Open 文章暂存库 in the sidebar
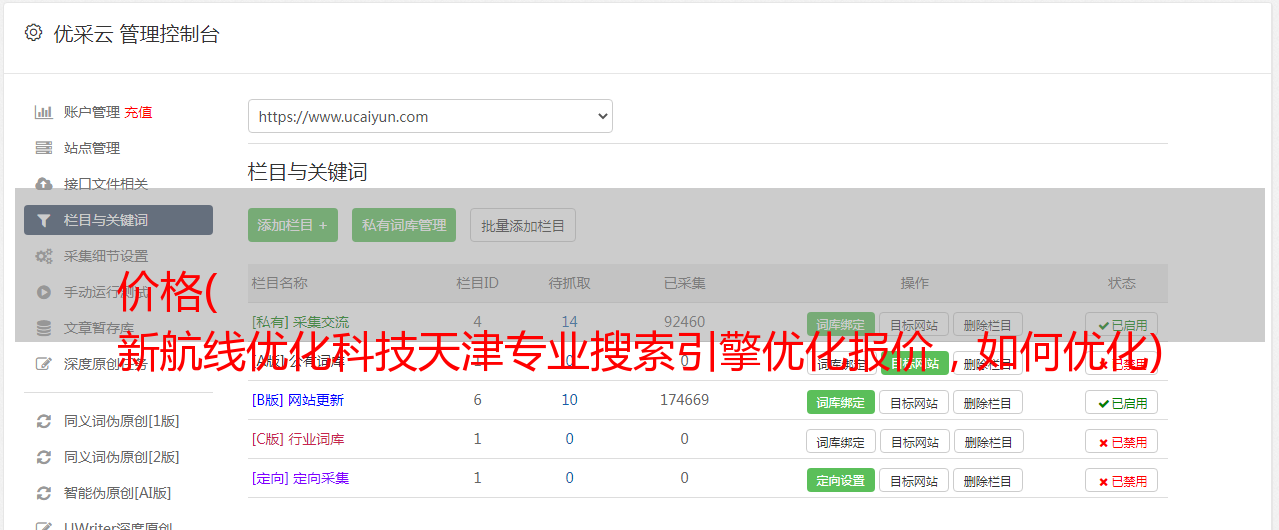This screenshot has width=1279, height=530. pyautogui.click(x=99, y=328)
